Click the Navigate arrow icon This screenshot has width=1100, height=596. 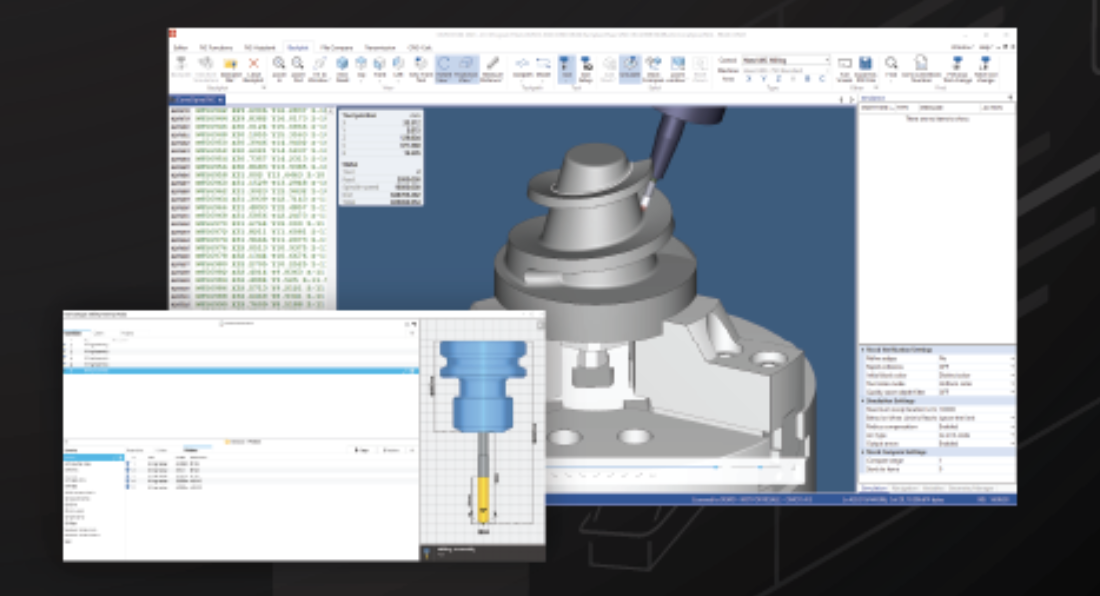tap(522, 68)
